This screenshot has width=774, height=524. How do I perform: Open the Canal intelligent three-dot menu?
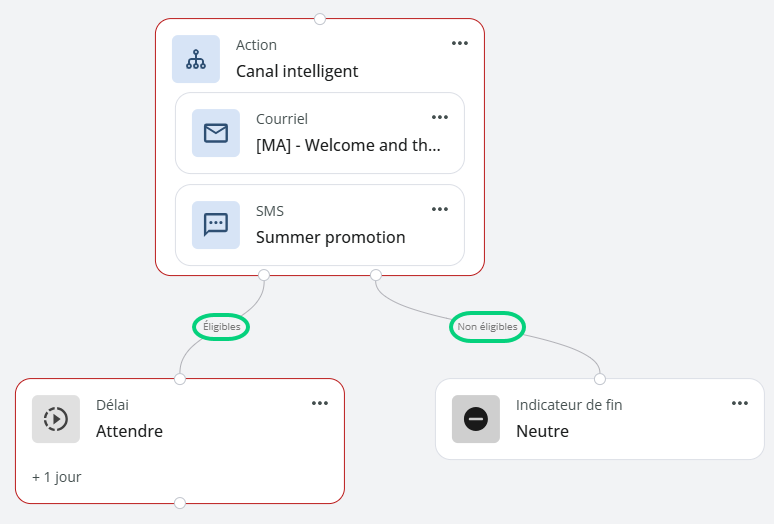[x=460, y=43]
